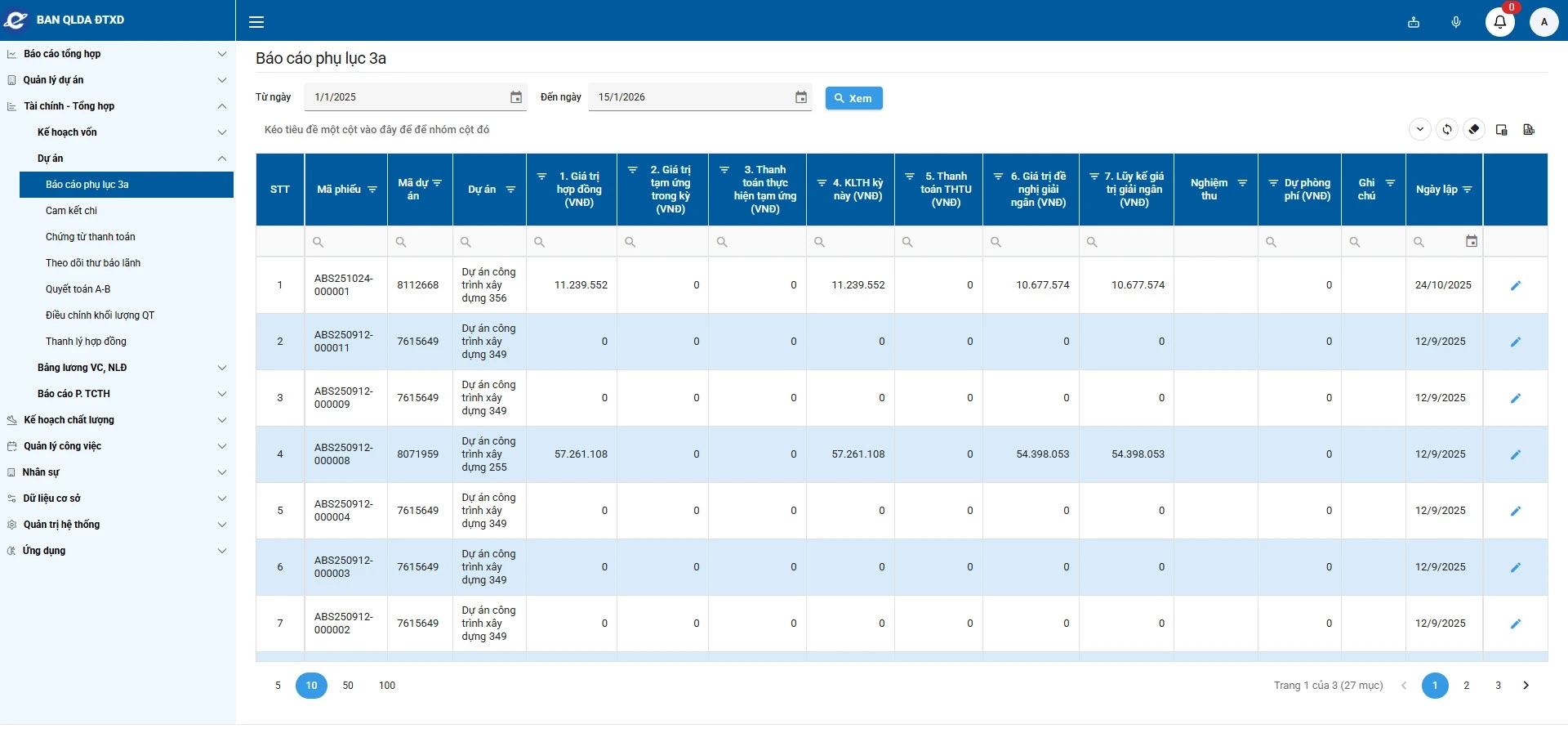Go to page 3 of results
Image resolution: width=1568 pixels, height=751 pixels.
(x=1498, y=686)
